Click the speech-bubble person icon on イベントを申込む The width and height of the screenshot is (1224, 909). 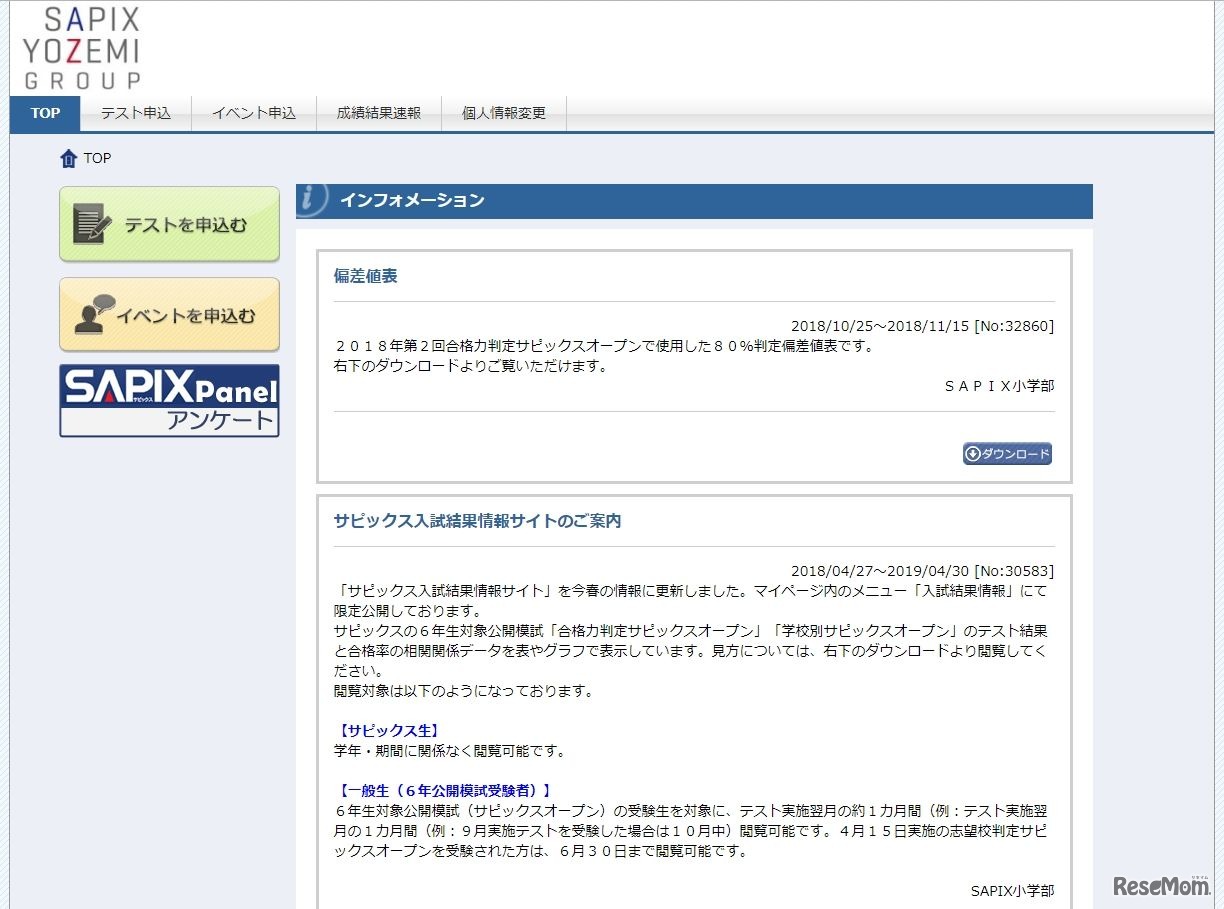point(95,315)
